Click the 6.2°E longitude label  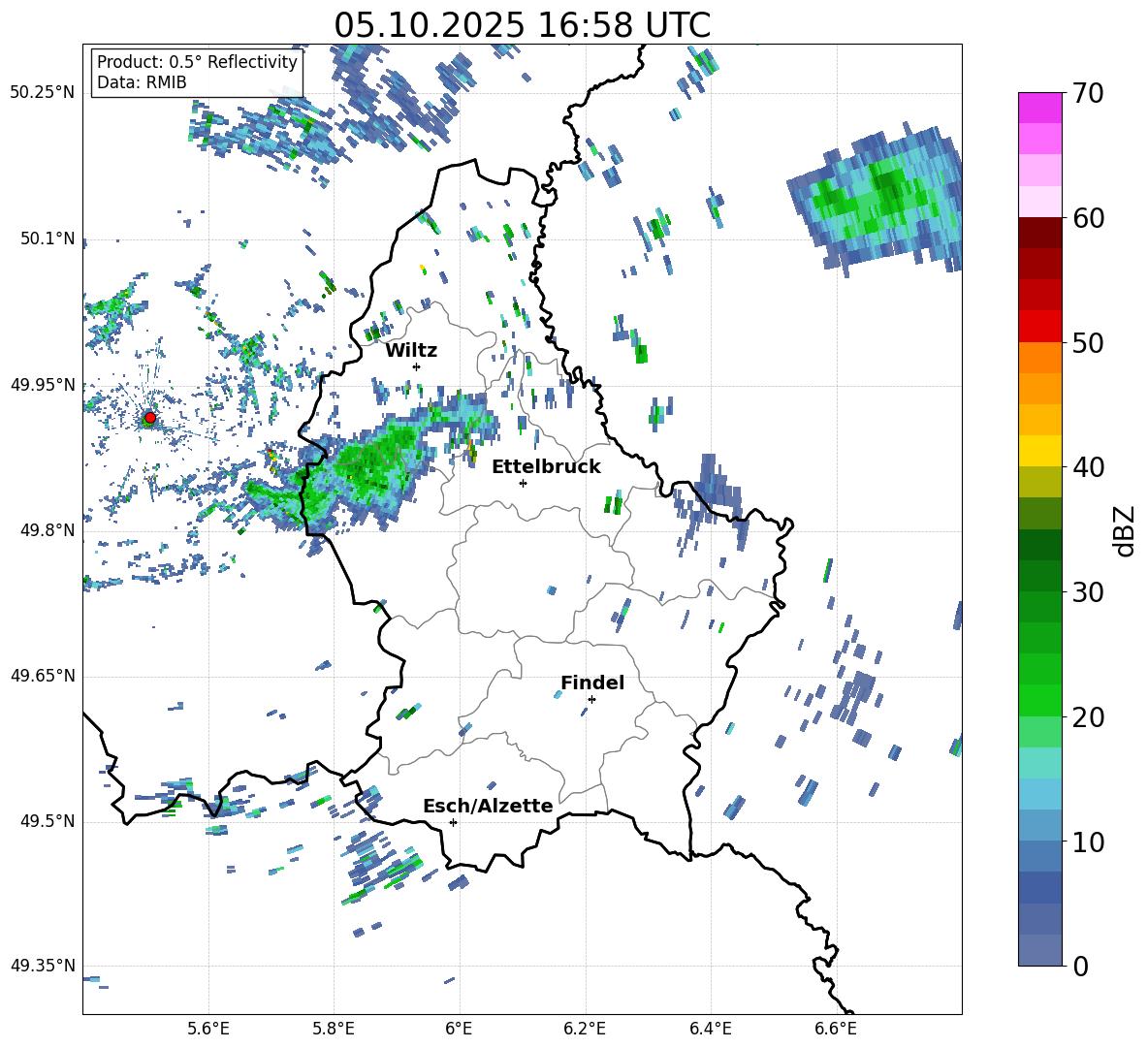(x=585, y=1029)
